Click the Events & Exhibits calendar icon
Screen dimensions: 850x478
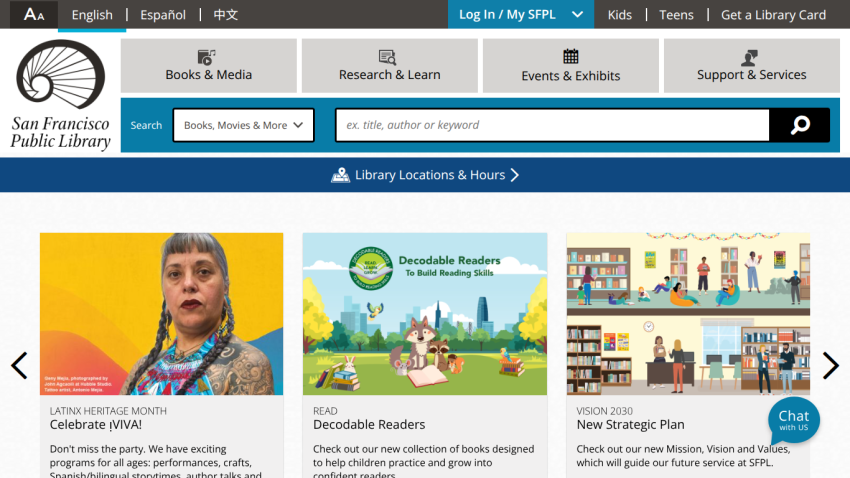click(x=570, y=56)
